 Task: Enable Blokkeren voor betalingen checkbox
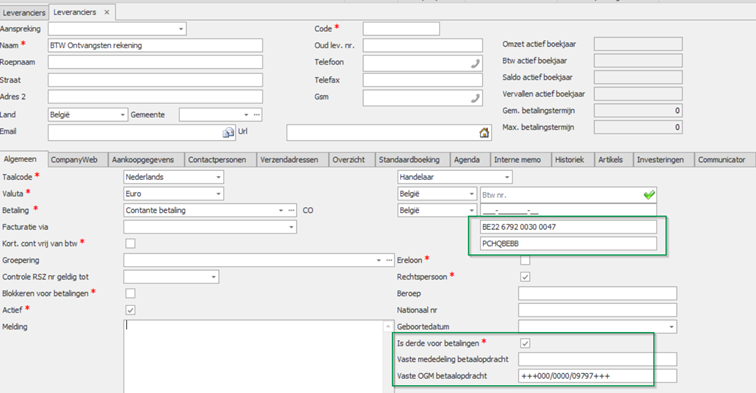point(130,293)
